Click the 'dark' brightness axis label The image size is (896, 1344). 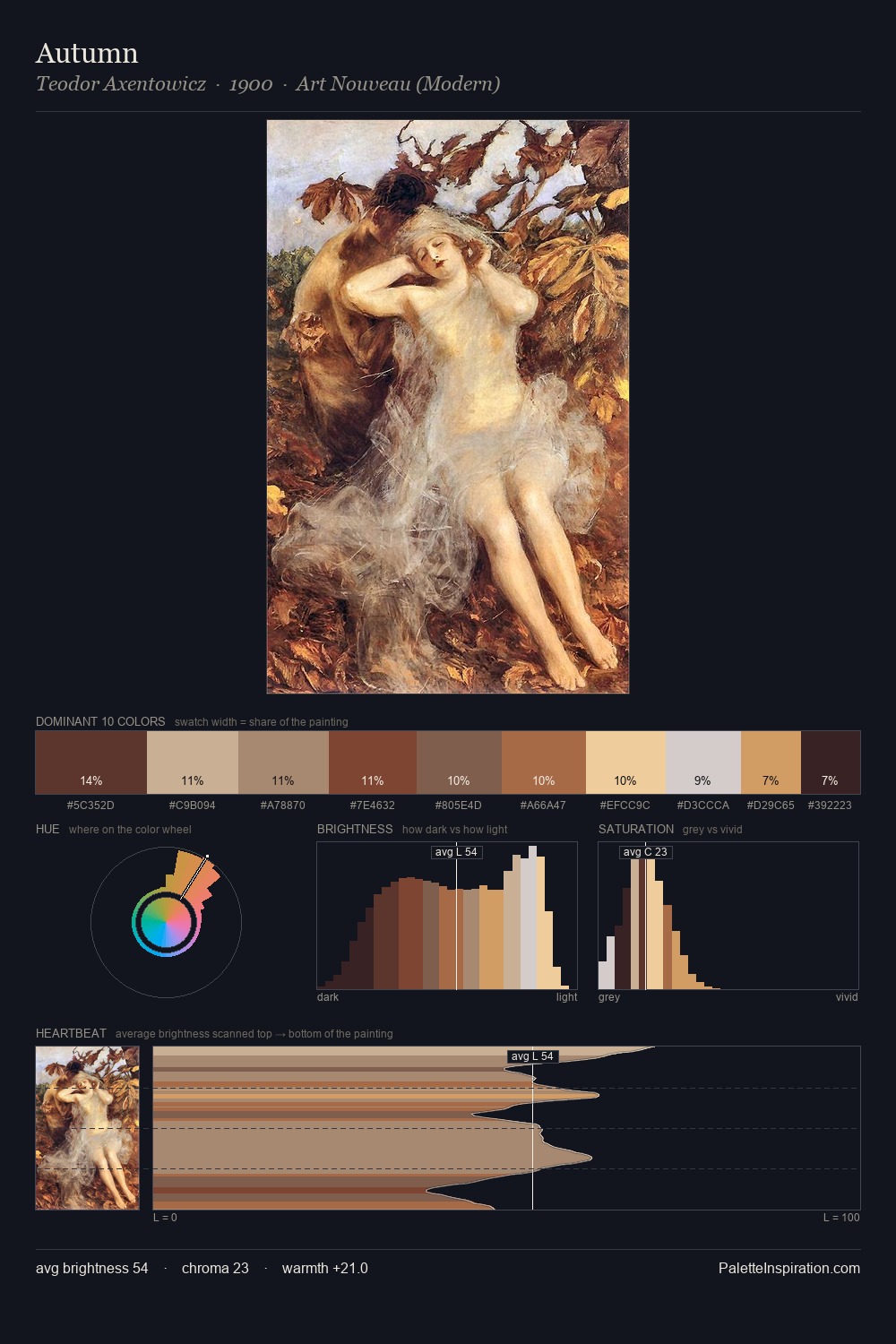coord(328,997)
